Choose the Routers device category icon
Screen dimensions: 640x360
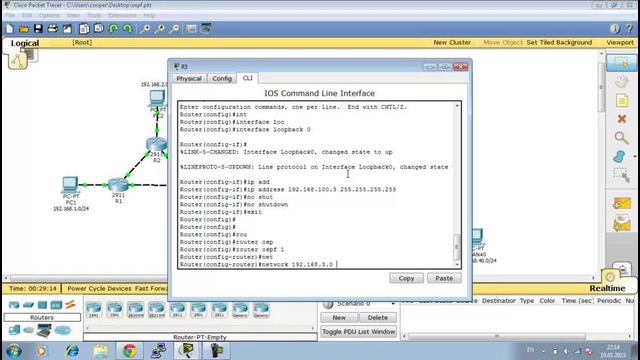[14, 305]
